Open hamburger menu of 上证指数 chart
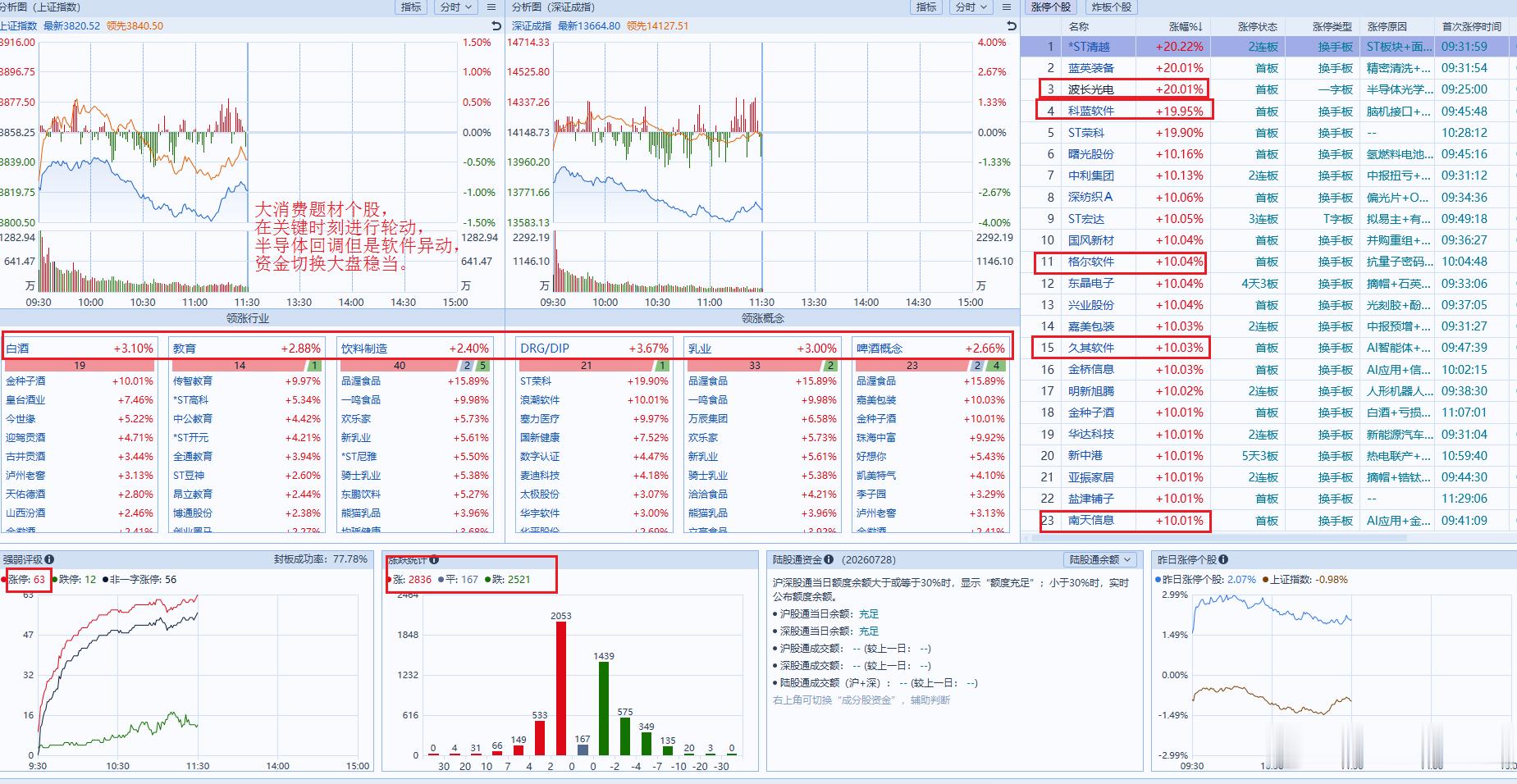 coord(491,7)
